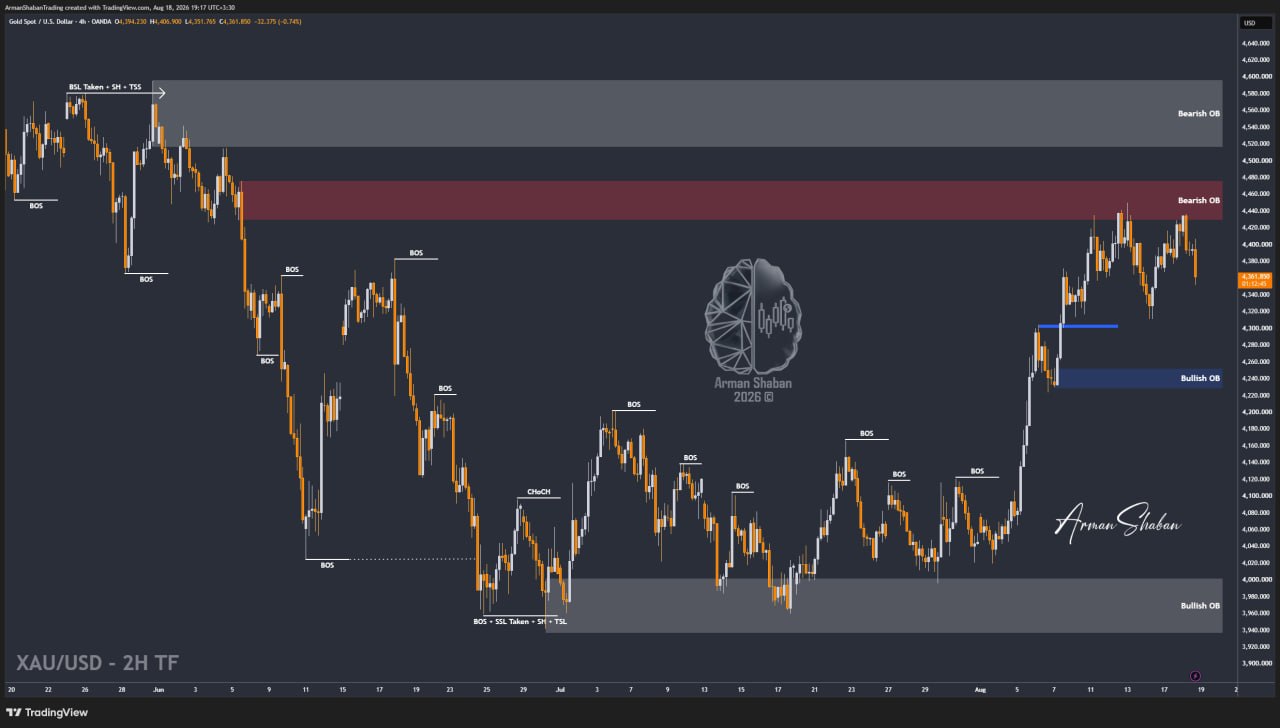Click the XAU/USD - 2H TF caption
The width and height of the screenshot is (1280, 728).
pyautogui.click(x=97, y=662)
